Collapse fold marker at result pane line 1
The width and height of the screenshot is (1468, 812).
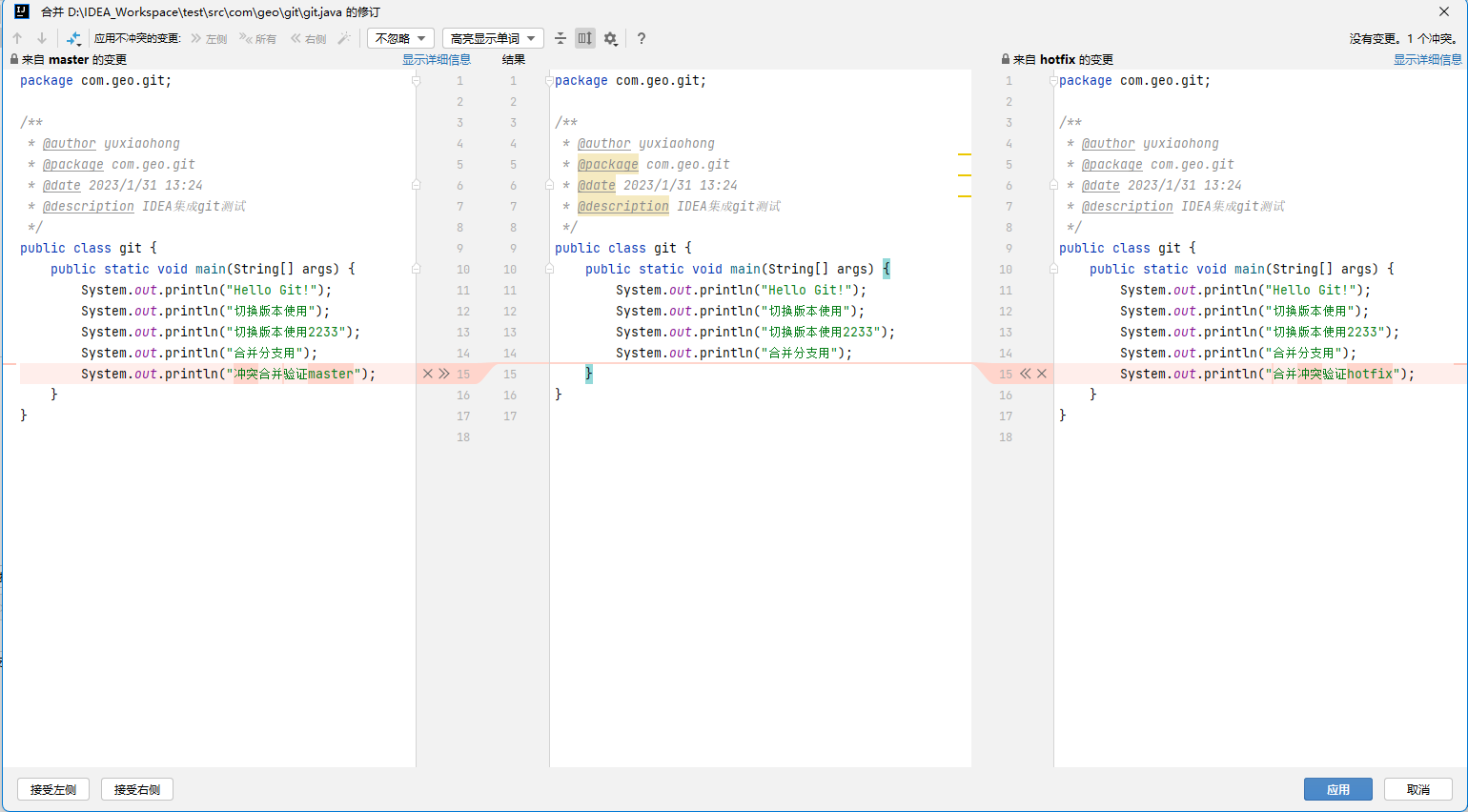[549, 81]
